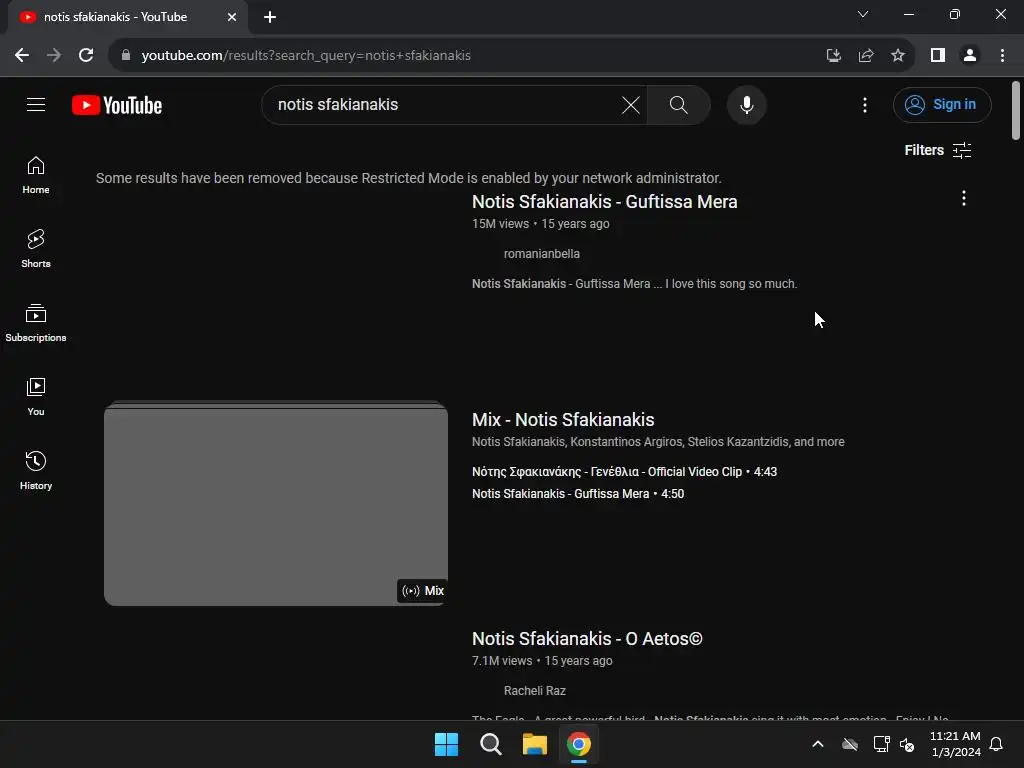This screenshot has height=768, width=1024.
Task: Open File Explorer from the taskbar
Action: click(534, 744)
